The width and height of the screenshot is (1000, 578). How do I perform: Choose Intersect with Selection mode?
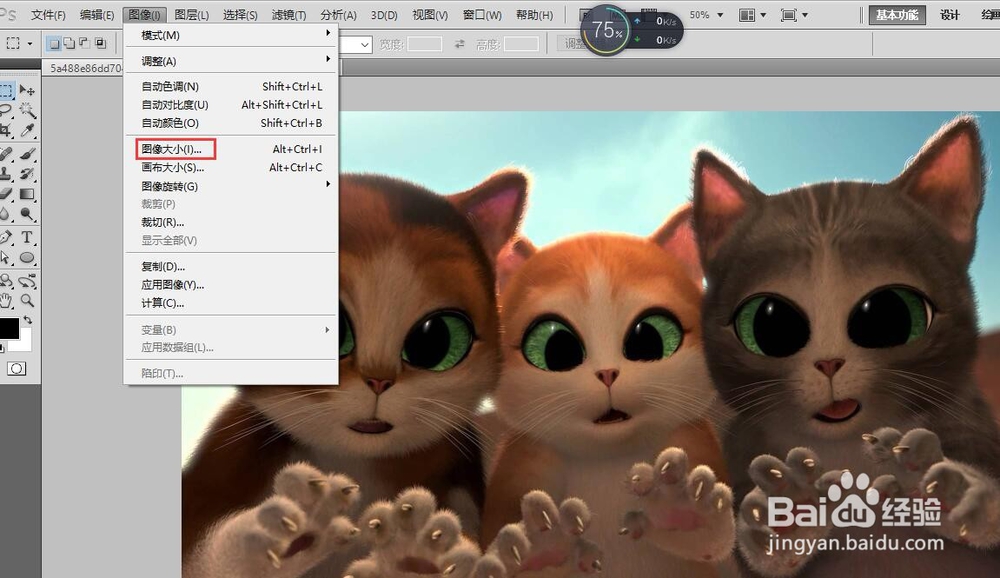pyautogui.click(x=100, y=43)
